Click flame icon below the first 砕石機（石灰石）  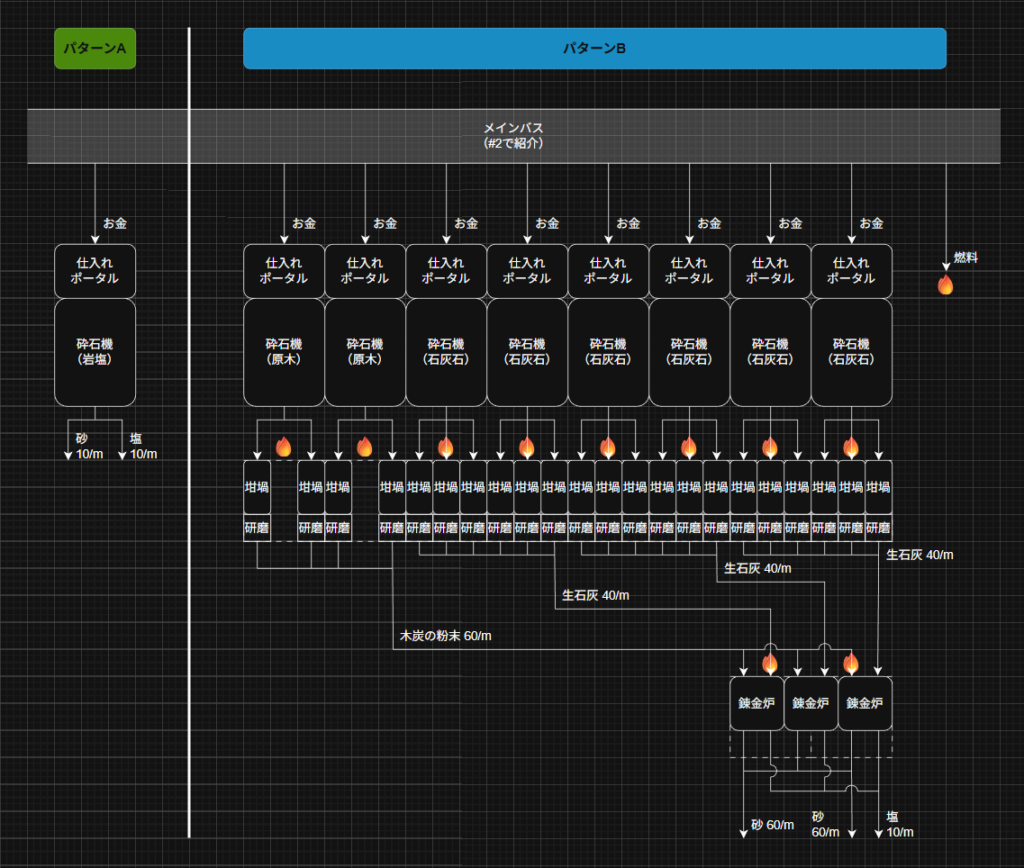coord(445,447)
